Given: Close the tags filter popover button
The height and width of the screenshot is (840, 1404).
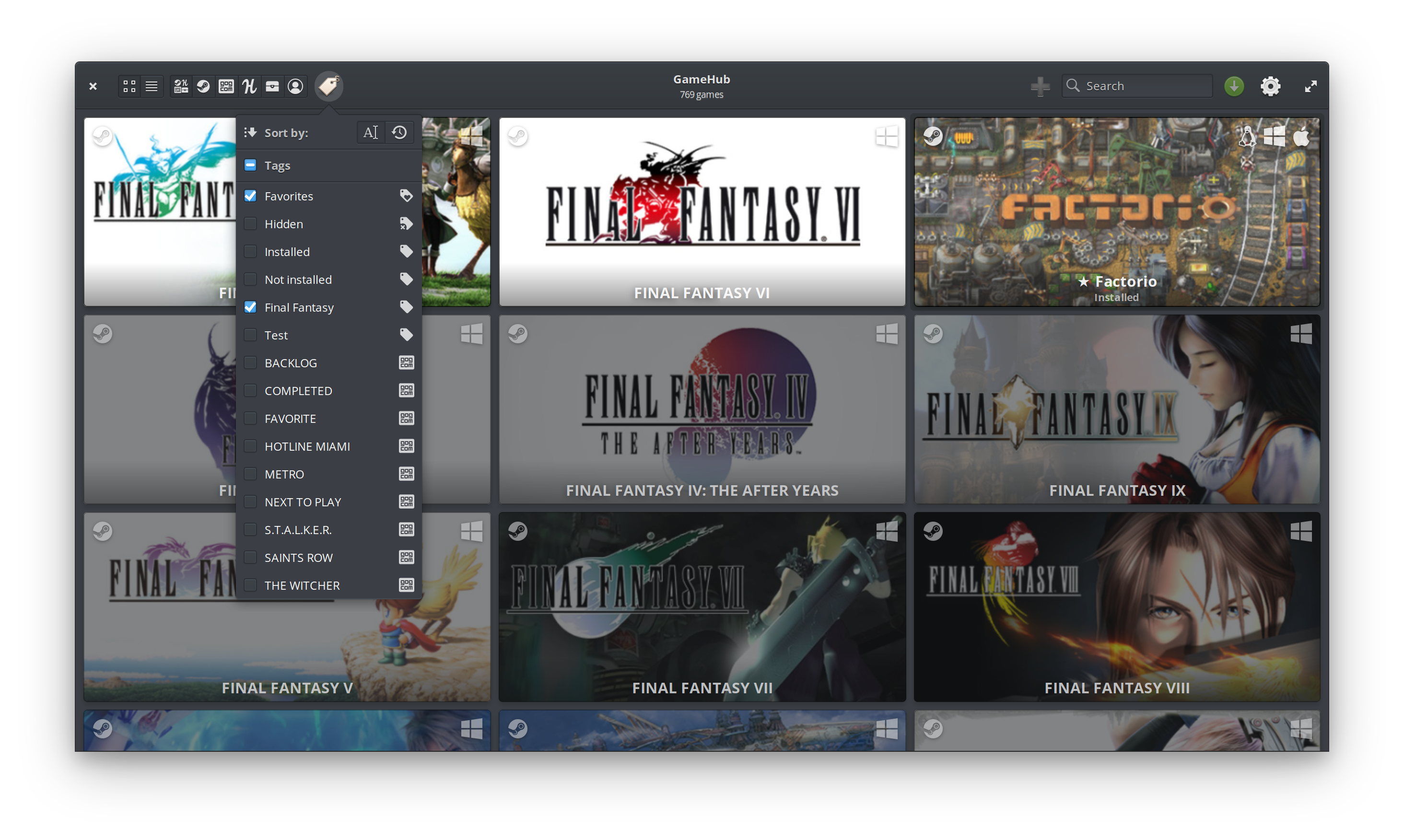Looking at the screenshot, I should [329, 86].
